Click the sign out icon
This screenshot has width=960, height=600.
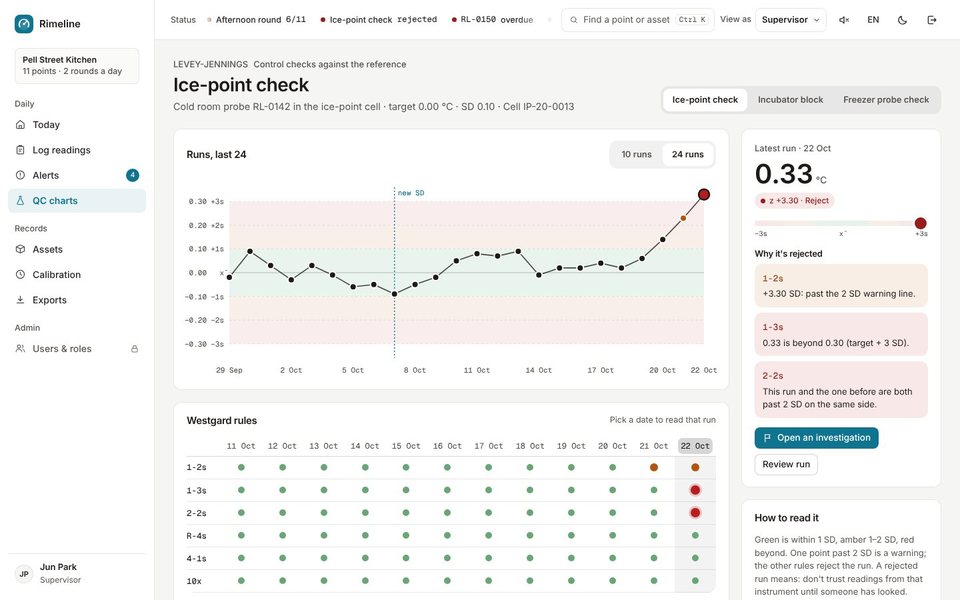932,20
